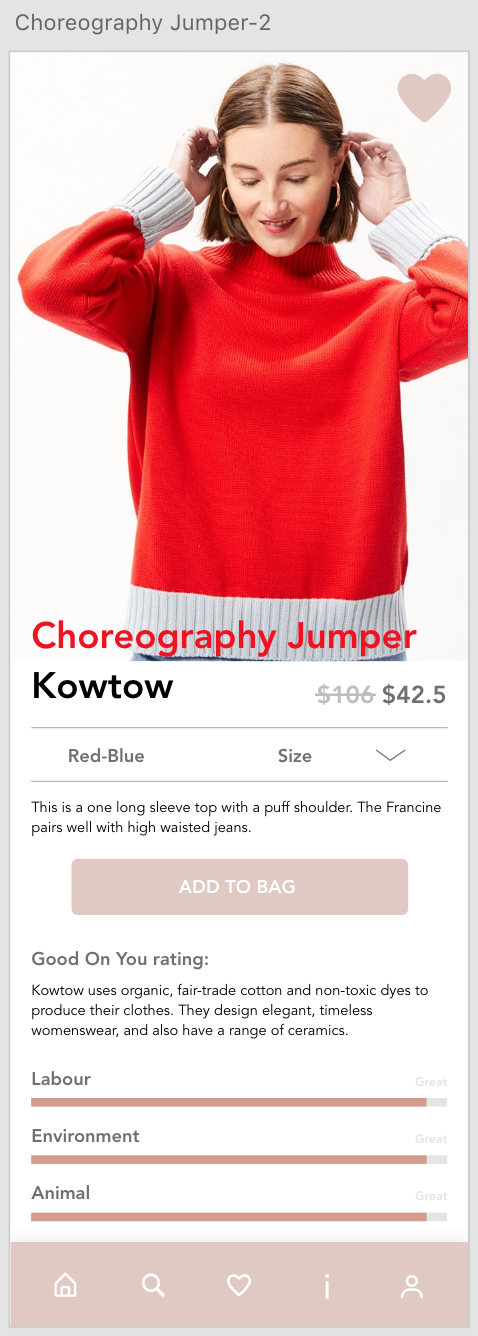Click the discounted $42.5 price
478x1336 pixels.
[x=414, y=695]
